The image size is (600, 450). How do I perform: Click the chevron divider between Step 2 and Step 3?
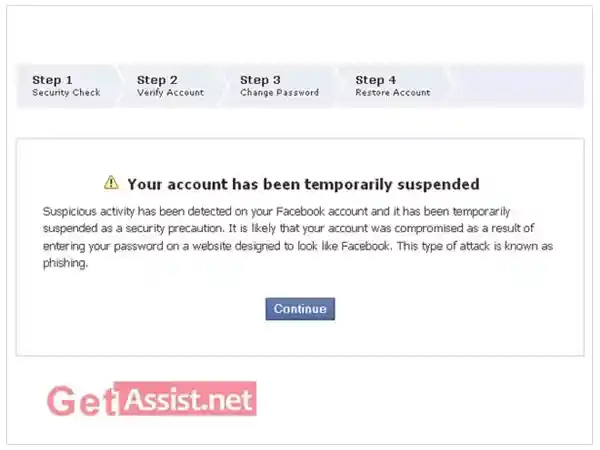pos(223,86)
